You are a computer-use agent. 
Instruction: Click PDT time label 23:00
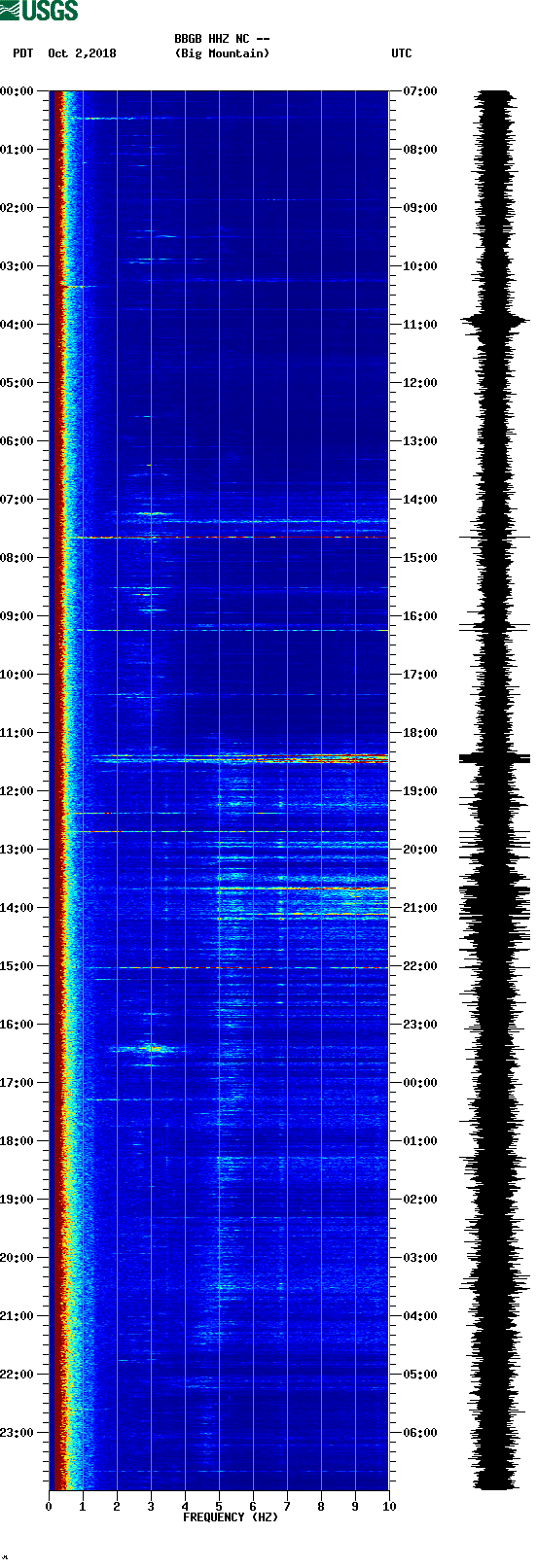(17, 1433)
